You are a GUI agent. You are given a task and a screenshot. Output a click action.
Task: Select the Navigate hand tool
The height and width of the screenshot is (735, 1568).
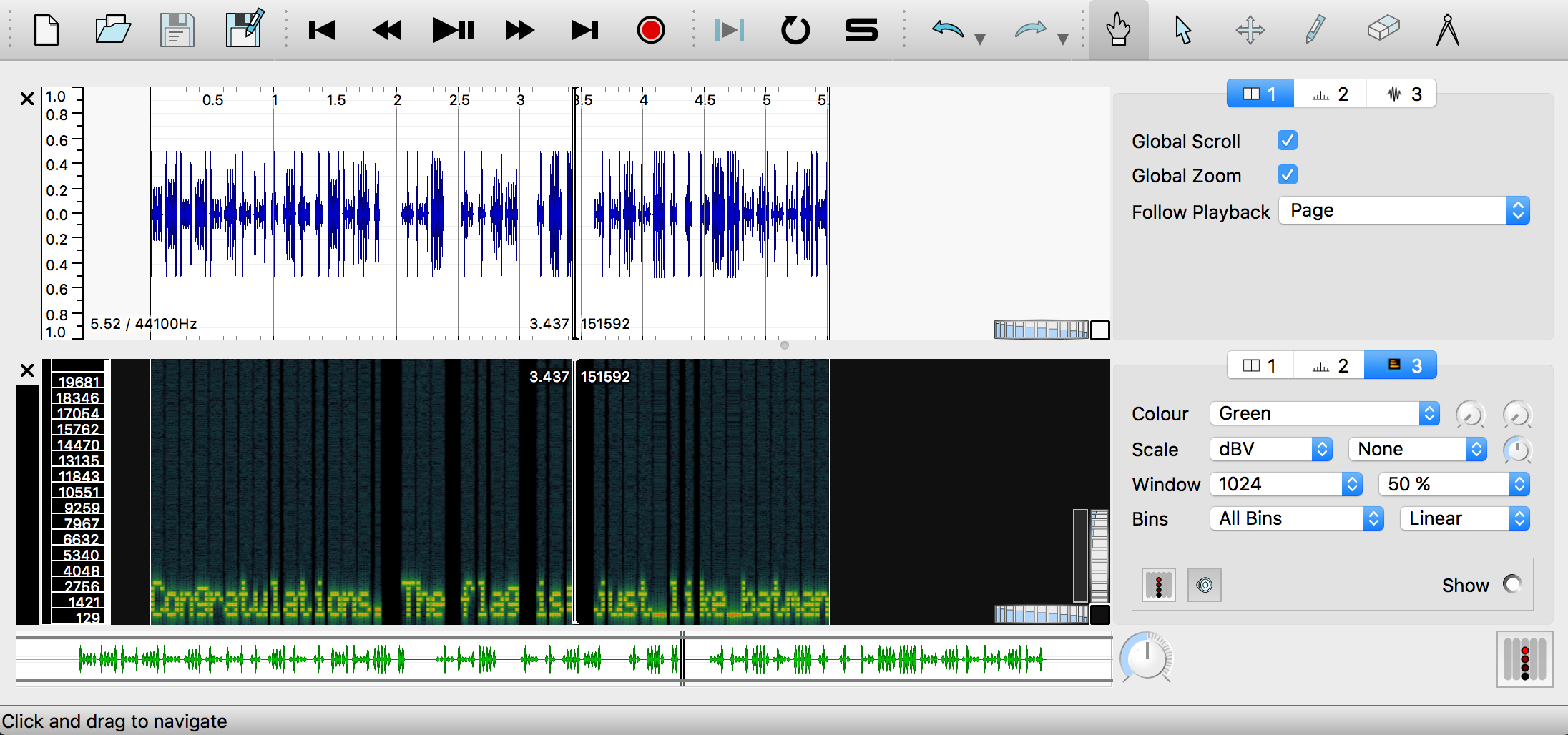coord(1118,31)
